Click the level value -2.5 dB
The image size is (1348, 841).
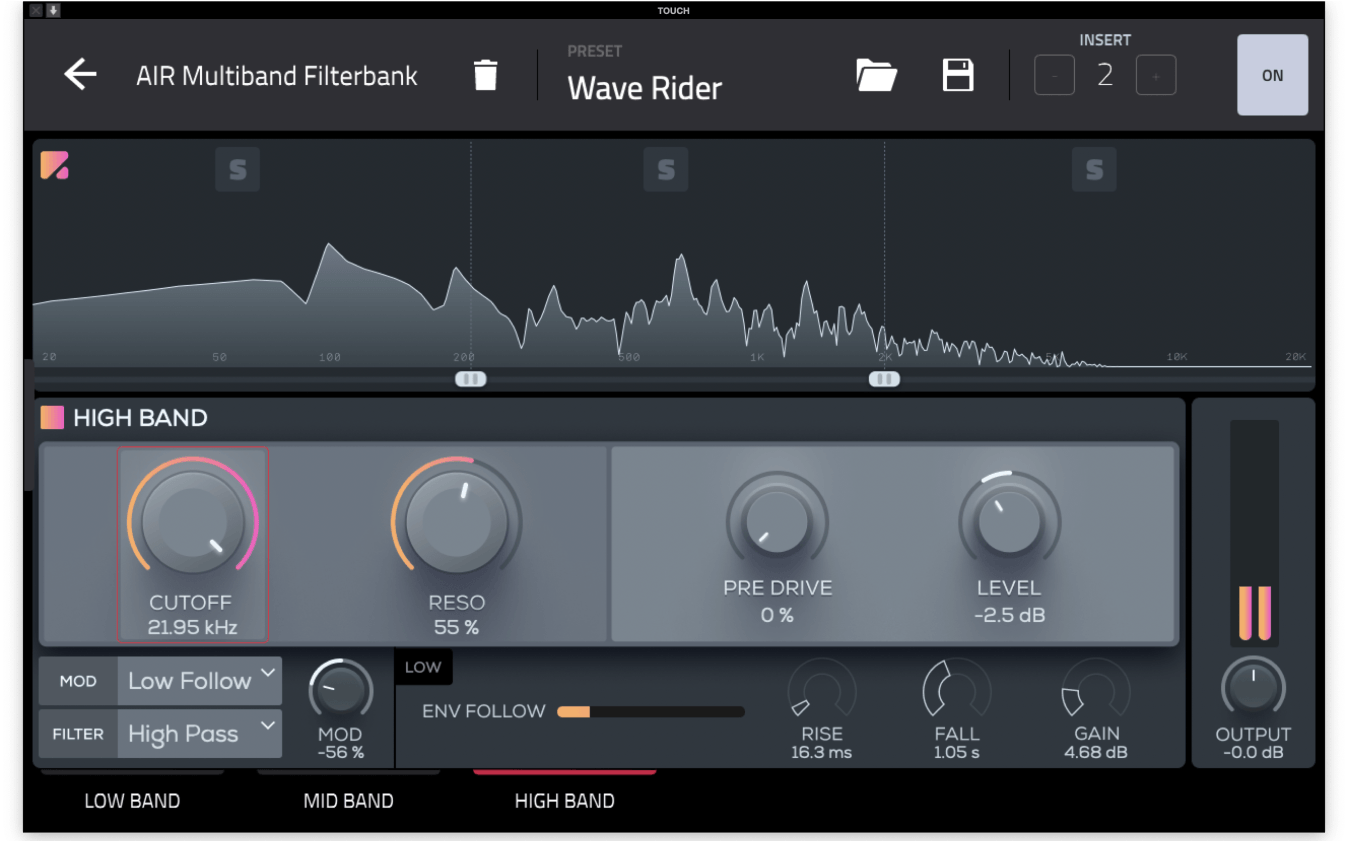click(1009, 615)
